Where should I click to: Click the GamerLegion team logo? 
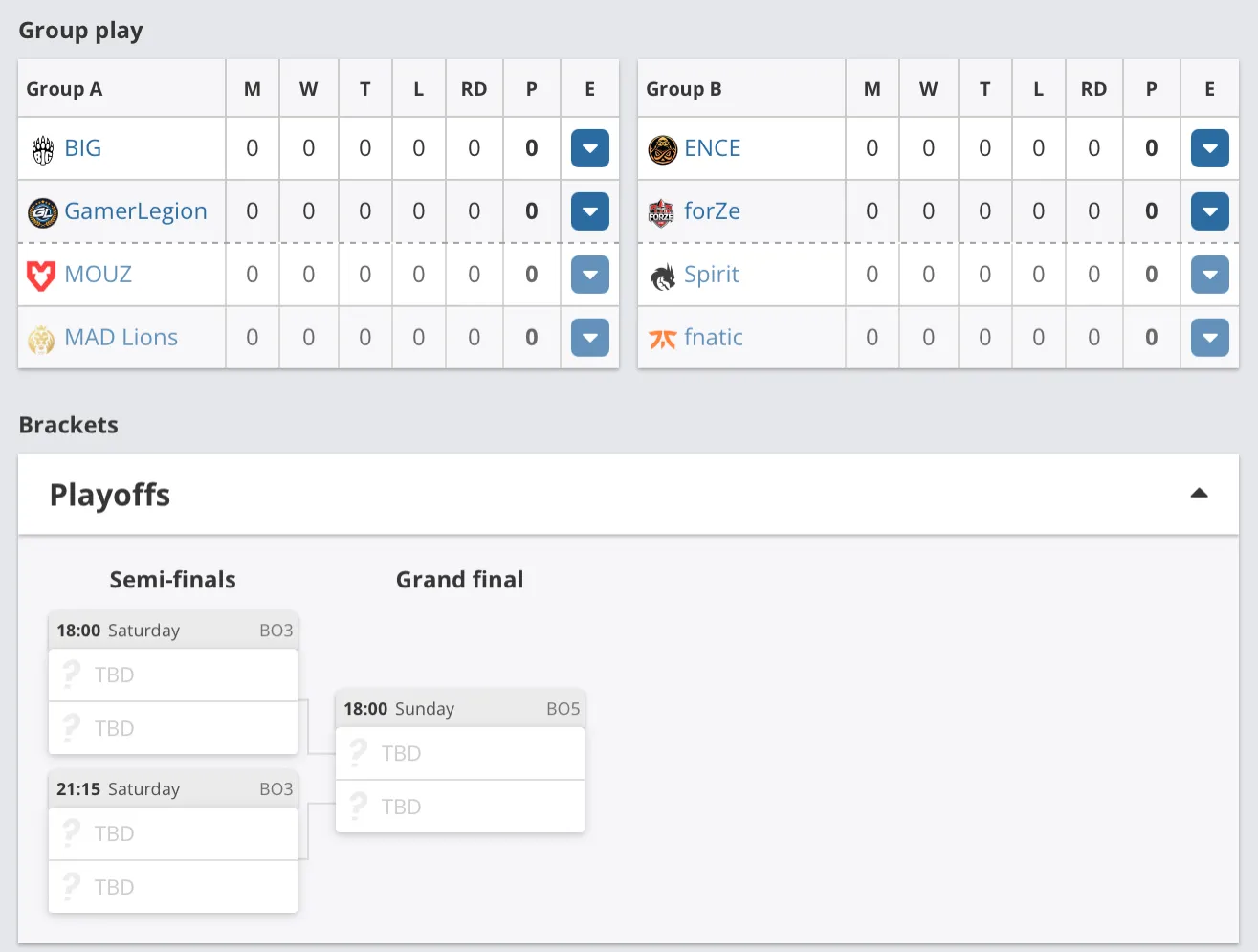42,212
